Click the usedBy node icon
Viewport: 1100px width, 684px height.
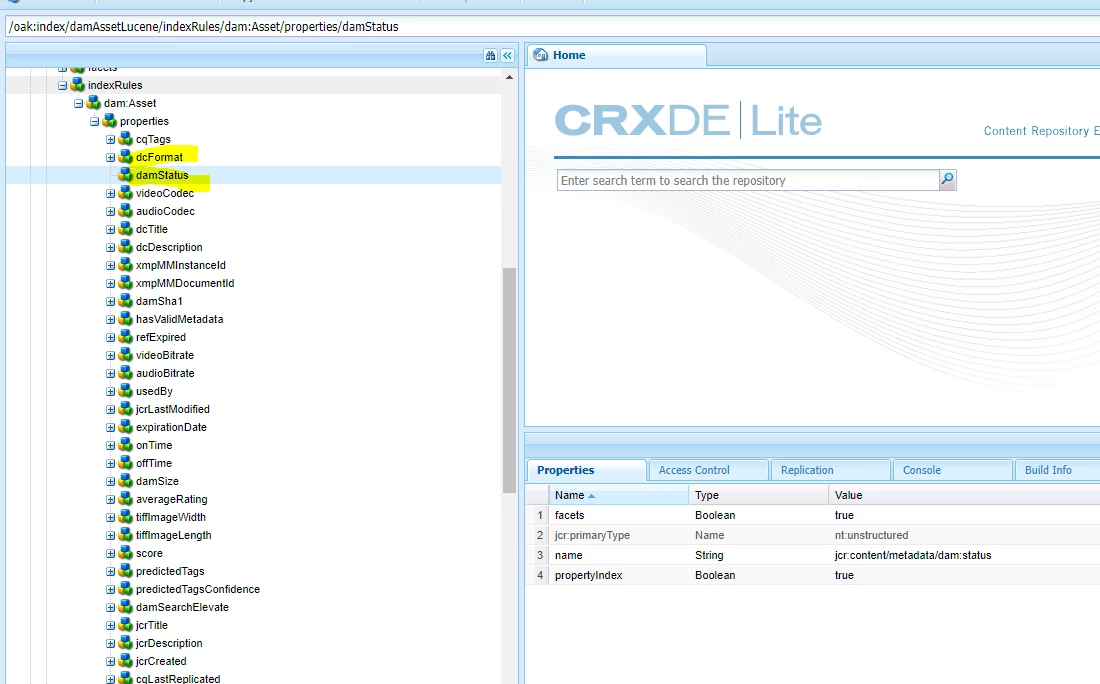(126, 391)
